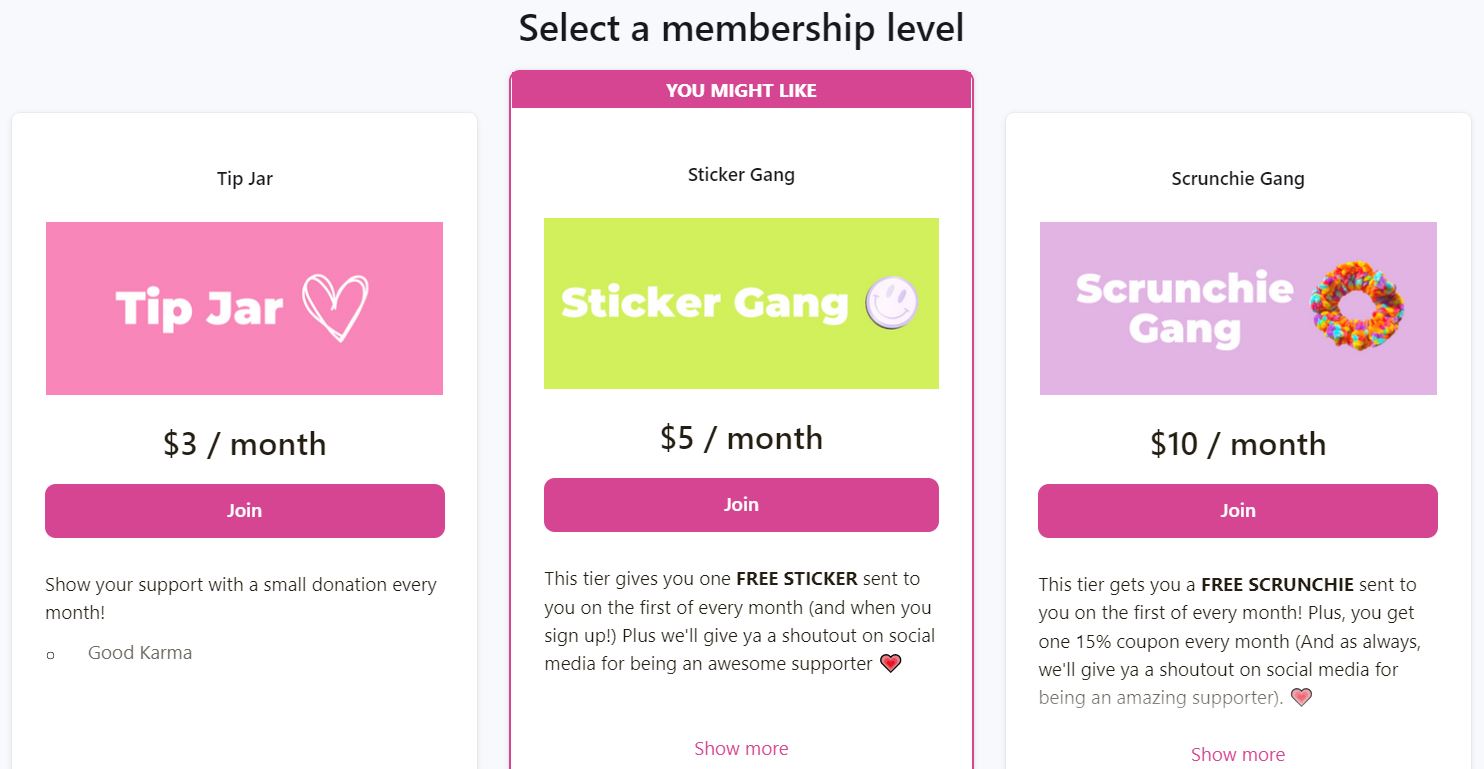The image size is (1484, 769).
Task: Click the $5 / month price text
Action: (x=741, y=438)
